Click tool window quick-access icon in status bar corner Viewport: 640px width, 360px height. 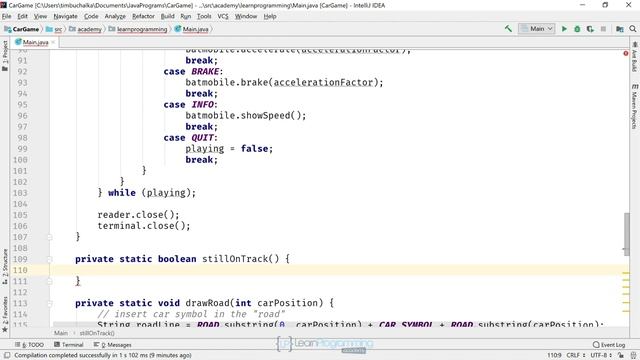7,356
